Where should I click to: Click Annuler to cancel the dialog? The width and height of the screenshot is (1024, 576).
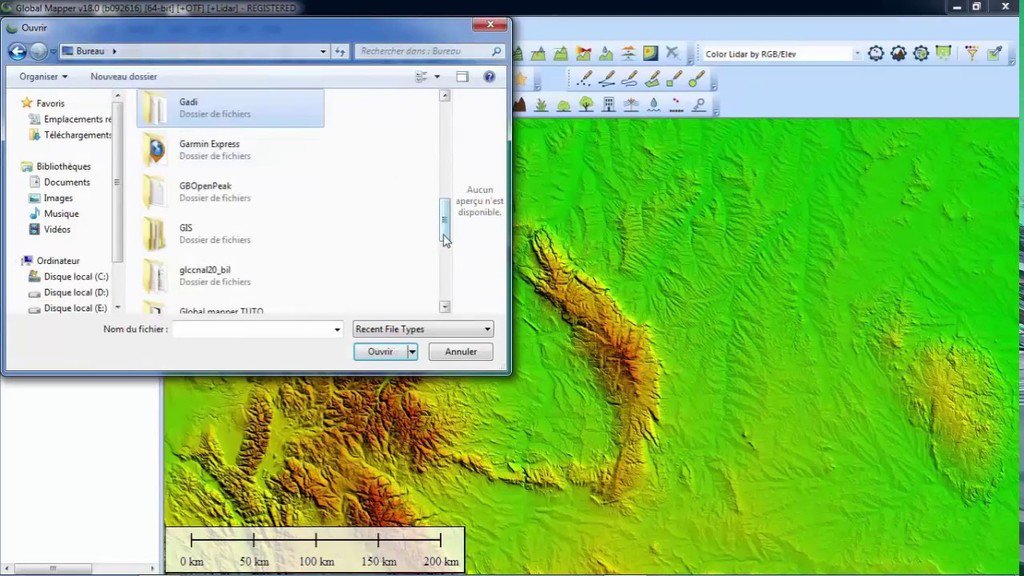coord(460,351)
